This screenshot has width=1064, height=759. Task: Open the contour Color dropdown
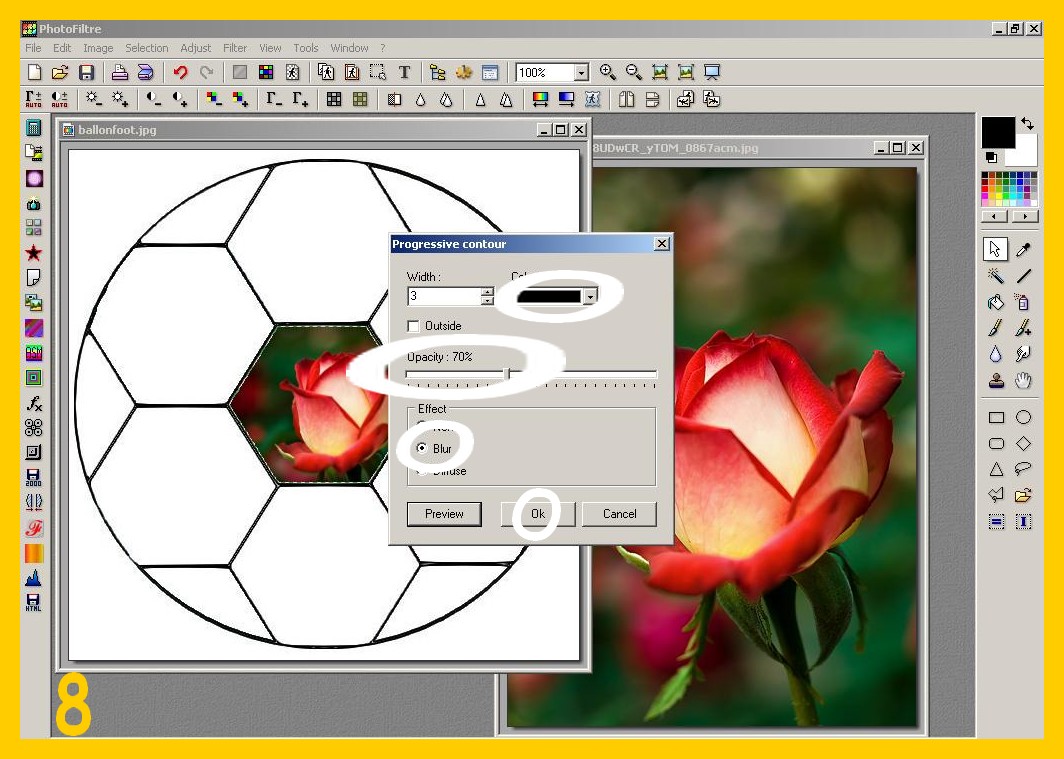point(590,297)
